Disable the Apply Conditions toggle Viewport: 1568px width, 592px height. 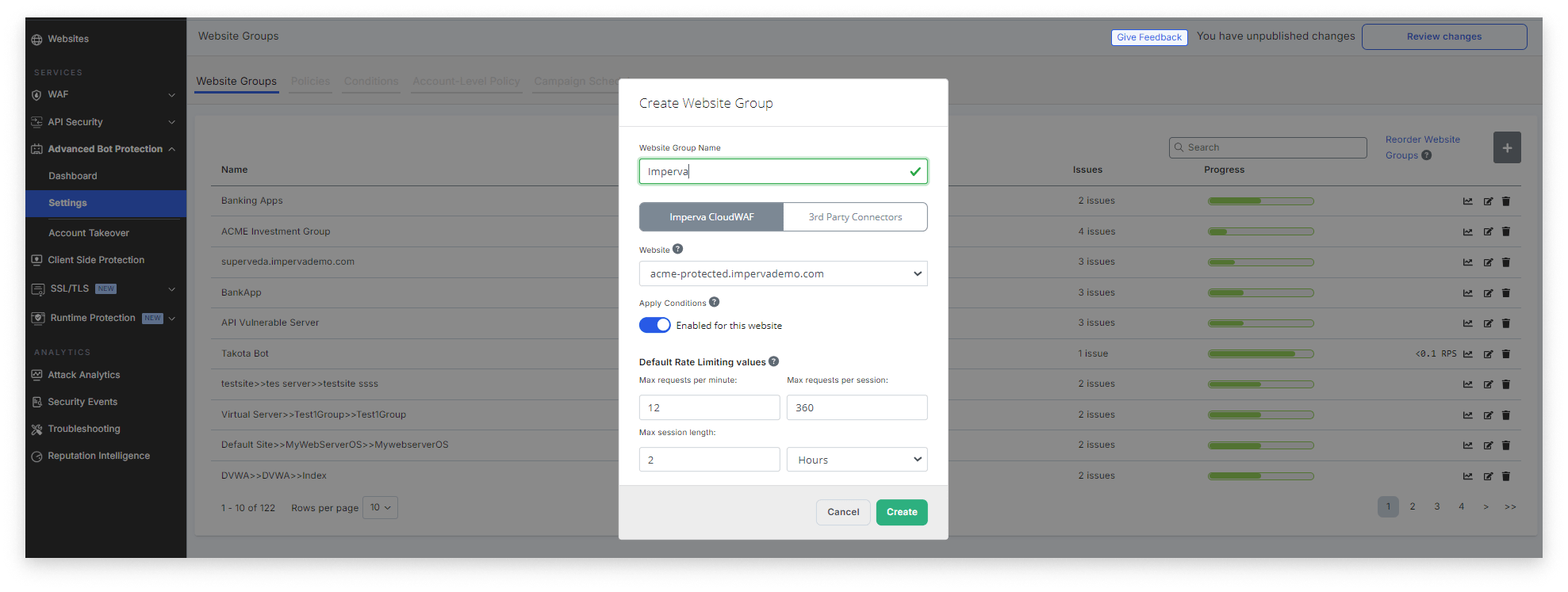(x=654, y=325)
